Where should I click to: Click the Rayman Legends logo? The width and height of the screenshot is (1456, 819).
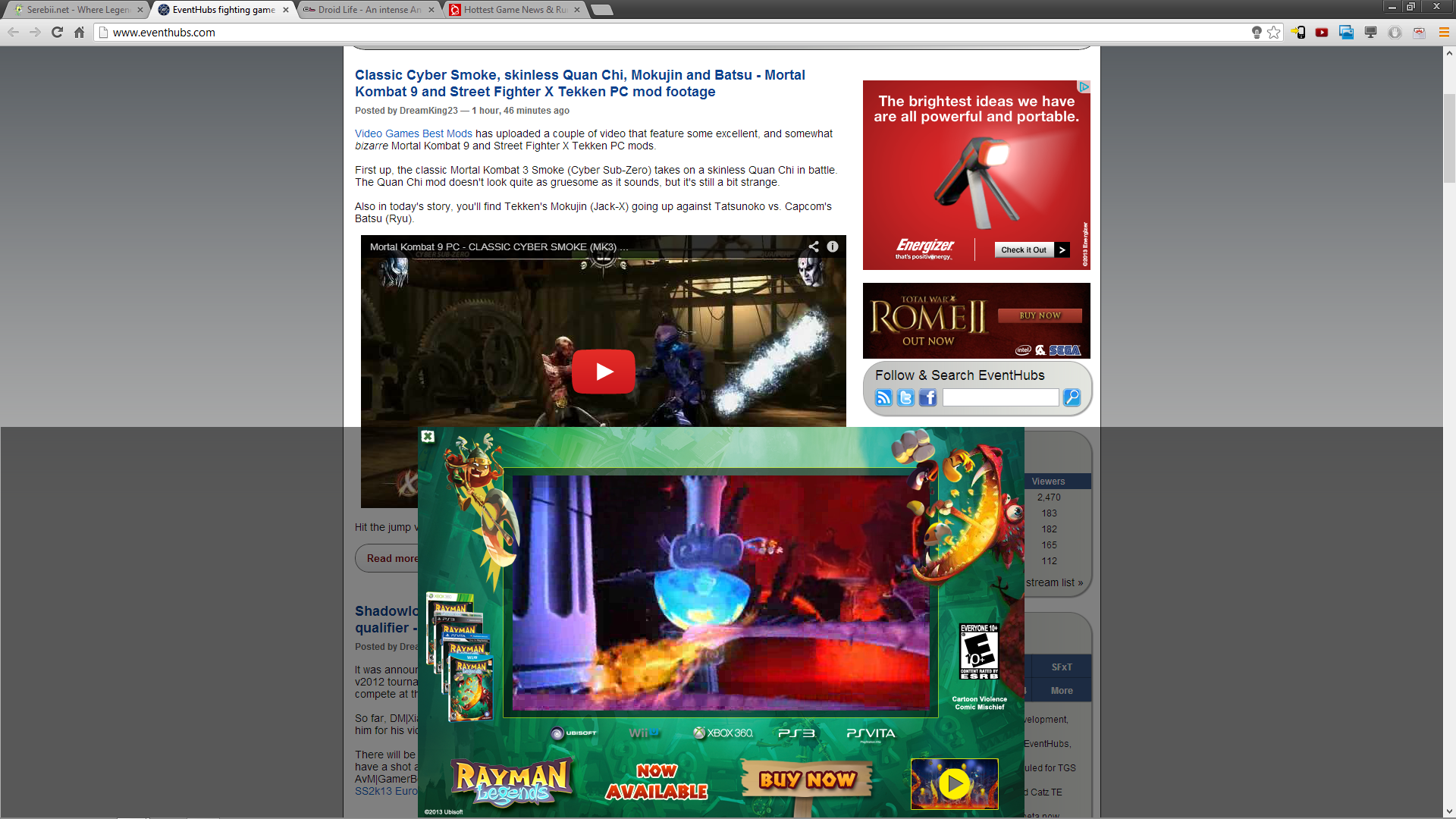(x=511, y=782)
